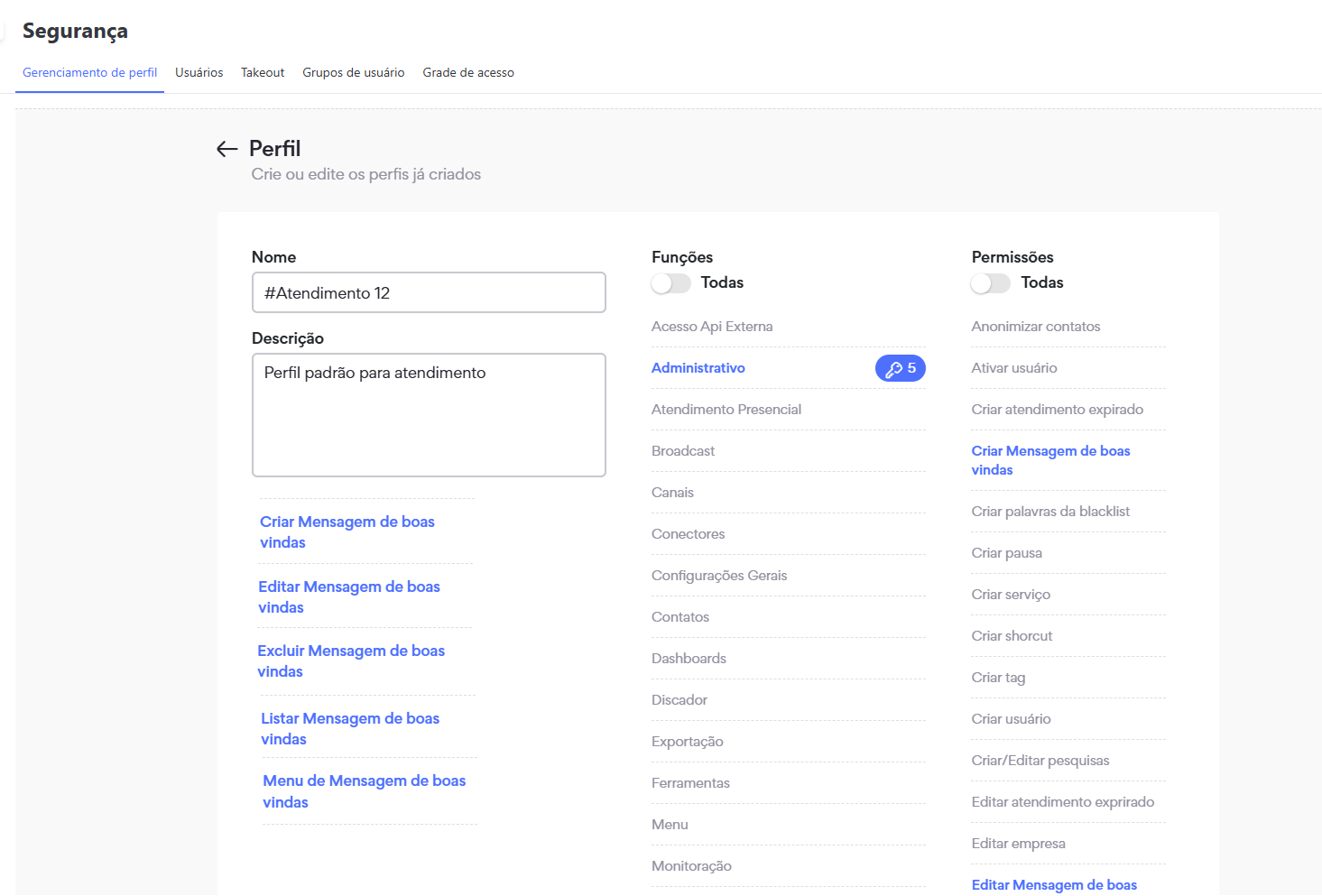Go to the Grupos de usuário tab
1322x896 pixels.
coord(353,72)
